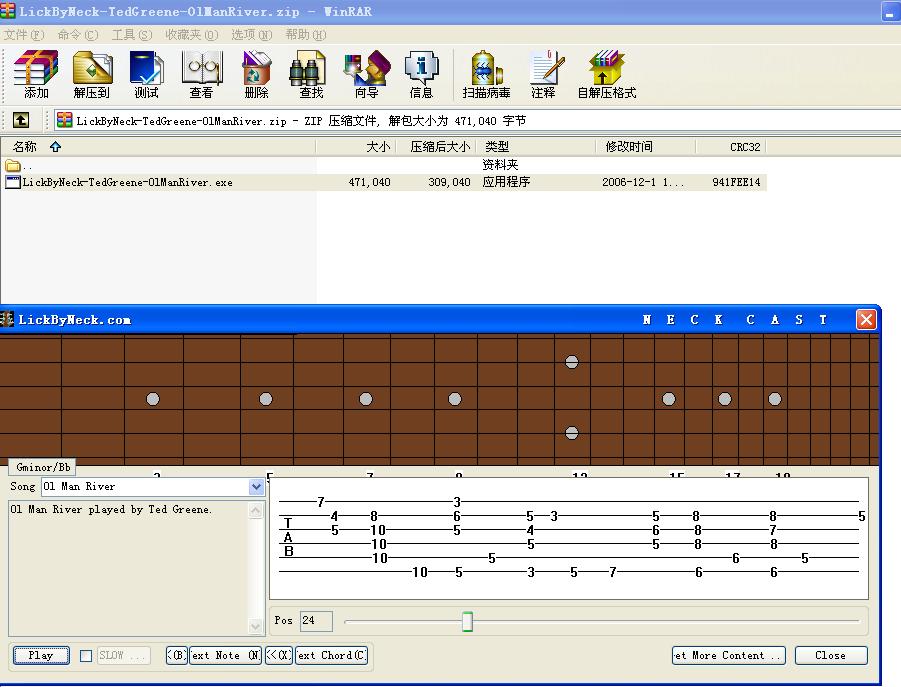The width and height of the screenshot is (901, 687).
Task: Start 扫描病毒 virus scan
Action: click(486, 76)
